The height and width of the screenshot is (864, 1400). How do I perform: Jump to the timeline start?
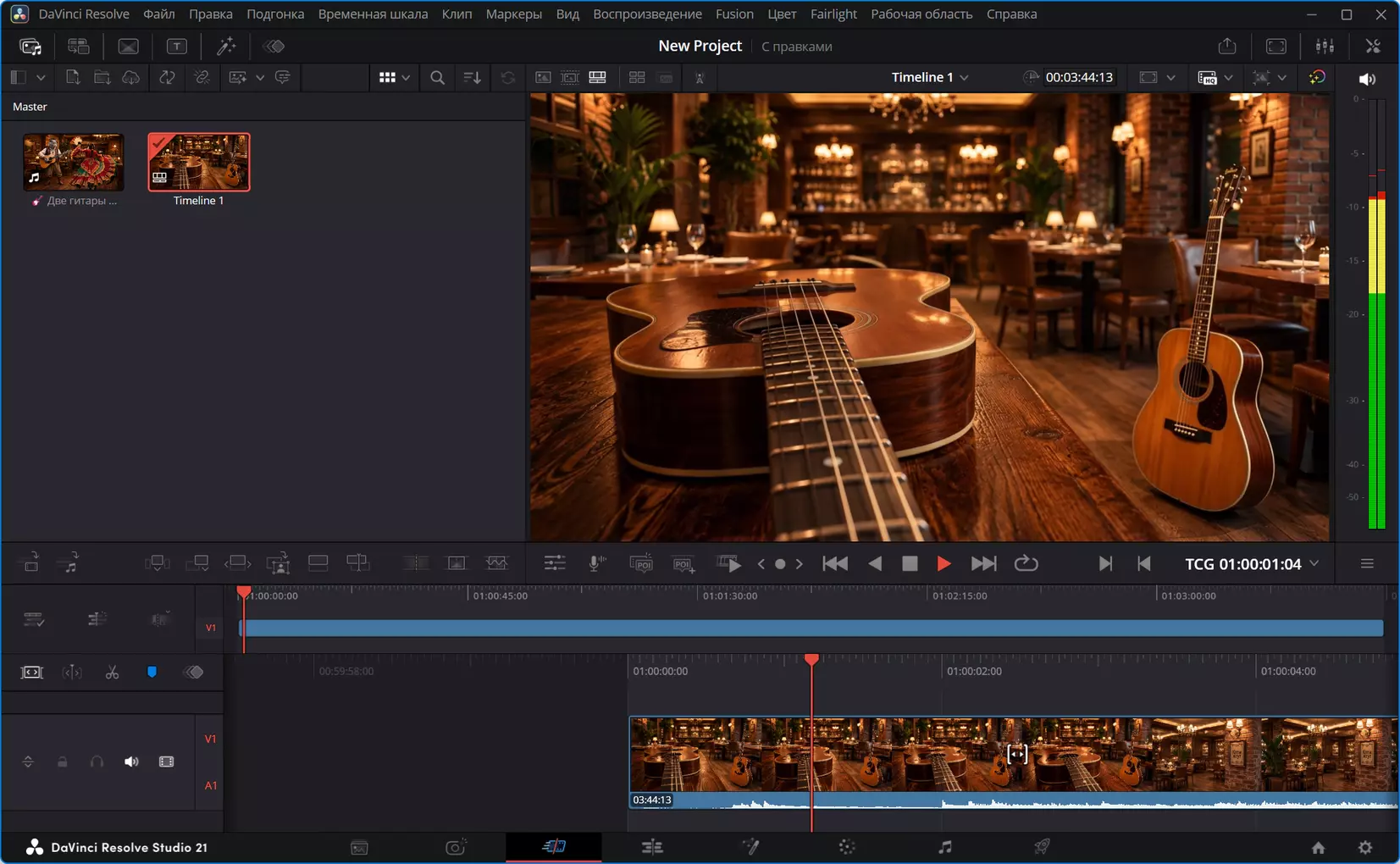click(835, 563)
